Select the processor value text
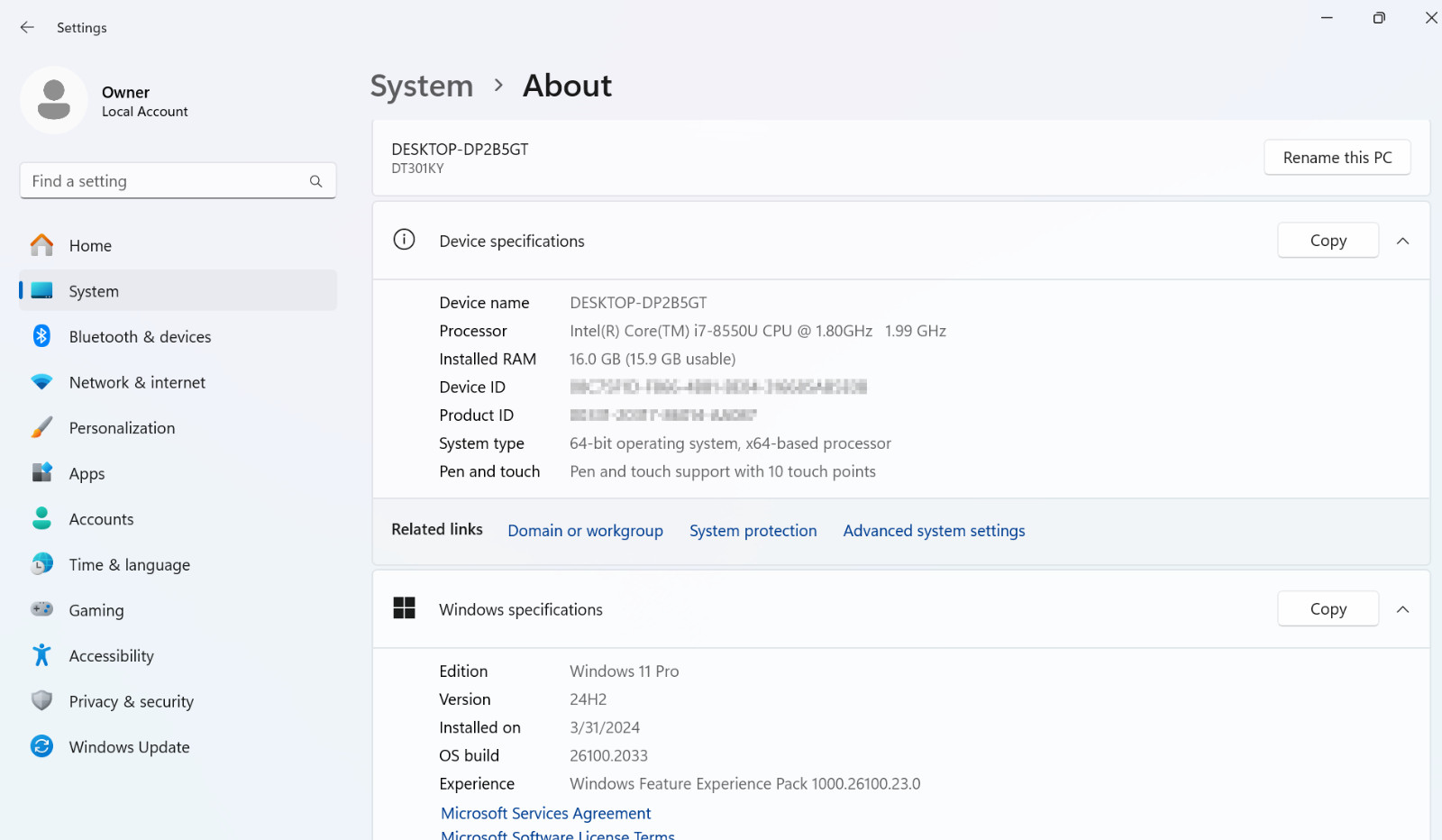The width and height of the screenshot is (1442, 840). pyautogui.click(x=758, y=331)
